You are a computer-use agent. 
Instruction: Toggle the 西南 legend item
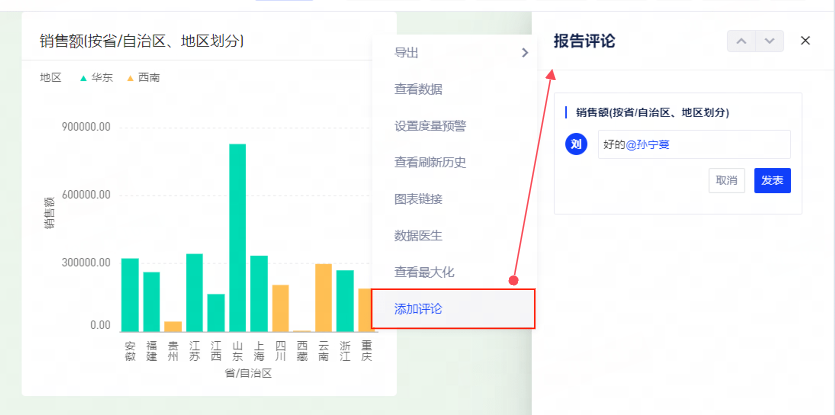142,77
